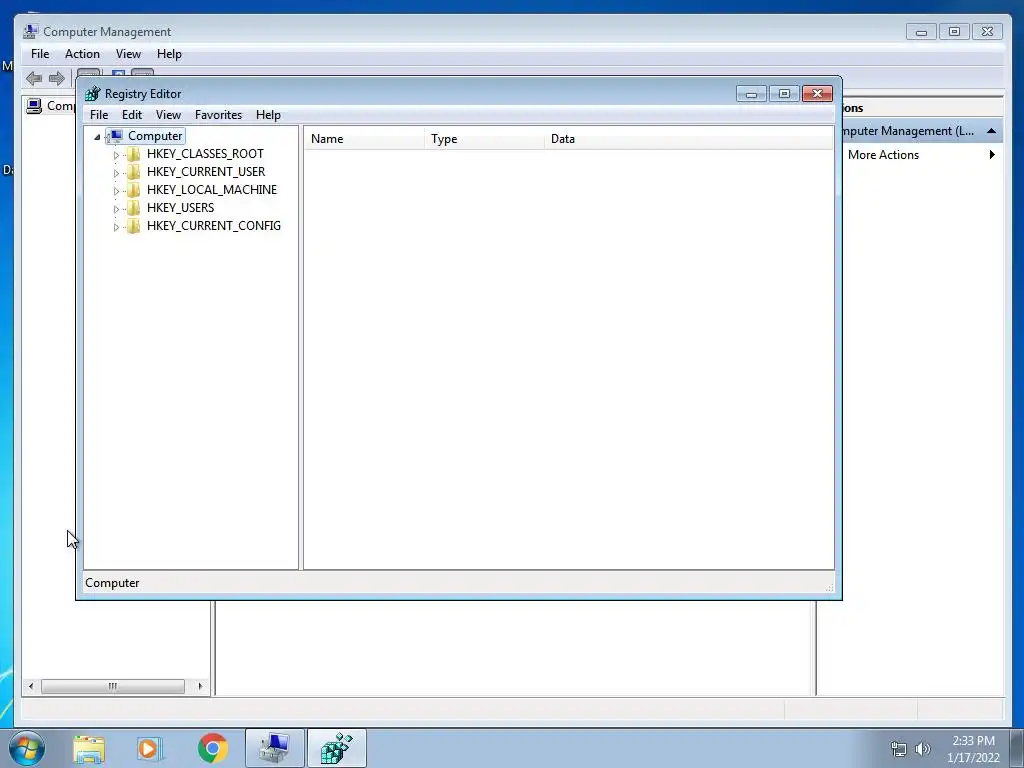Select HKEY_CURRENT_CONFIG text label
This screenshot has height=768, width=1024.
coord(214,226)
